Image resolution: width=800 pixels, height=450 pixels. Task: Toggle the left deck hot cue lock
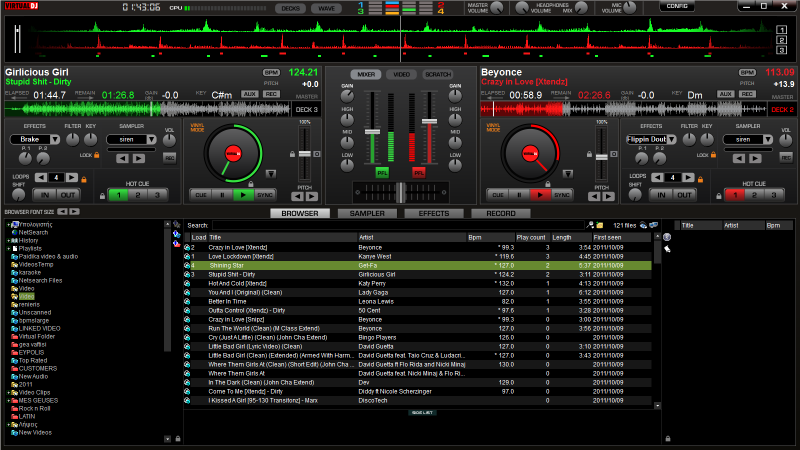pyautogui.click(x=103, y=196)
